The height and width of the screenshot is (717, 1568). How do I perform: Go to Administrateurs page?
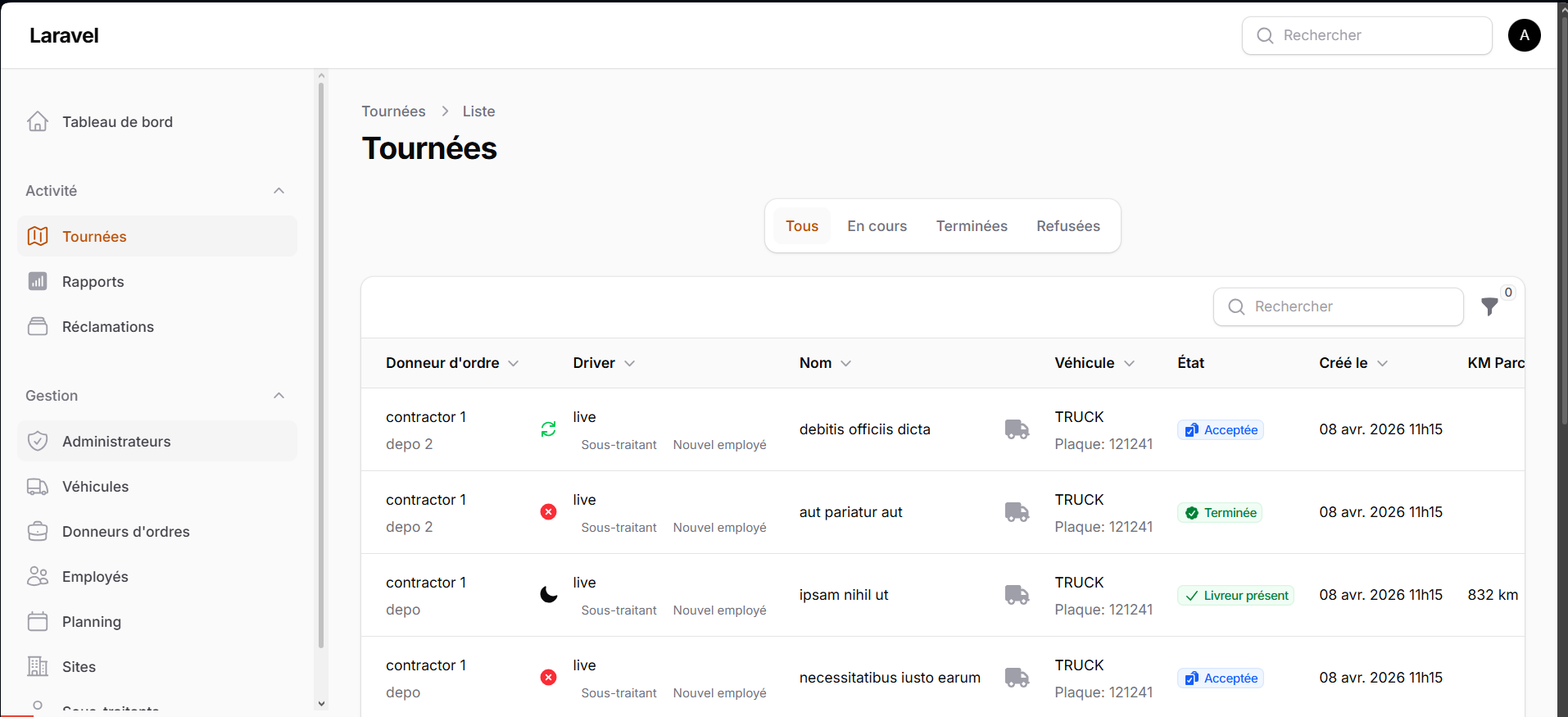(x=157, y=441)
